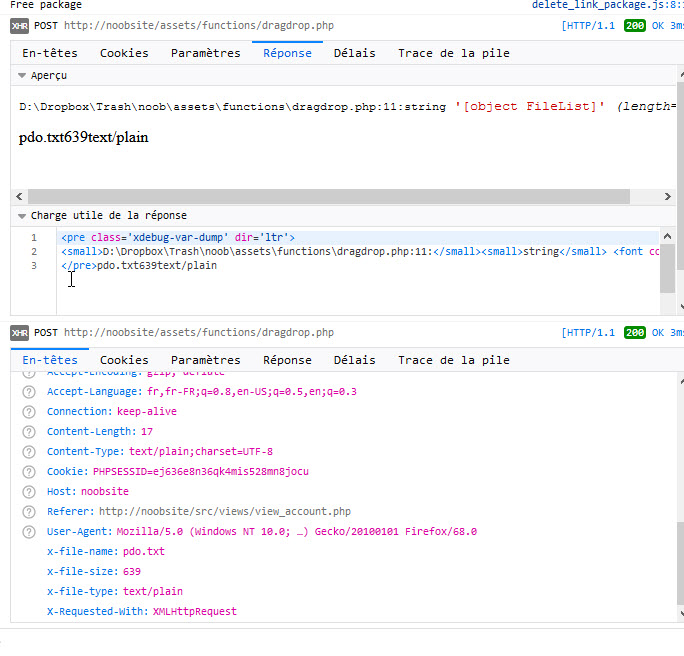Click the Content-Length value 17
The image size is (684, 656).
pyautogui.click(x=147, y=432)
